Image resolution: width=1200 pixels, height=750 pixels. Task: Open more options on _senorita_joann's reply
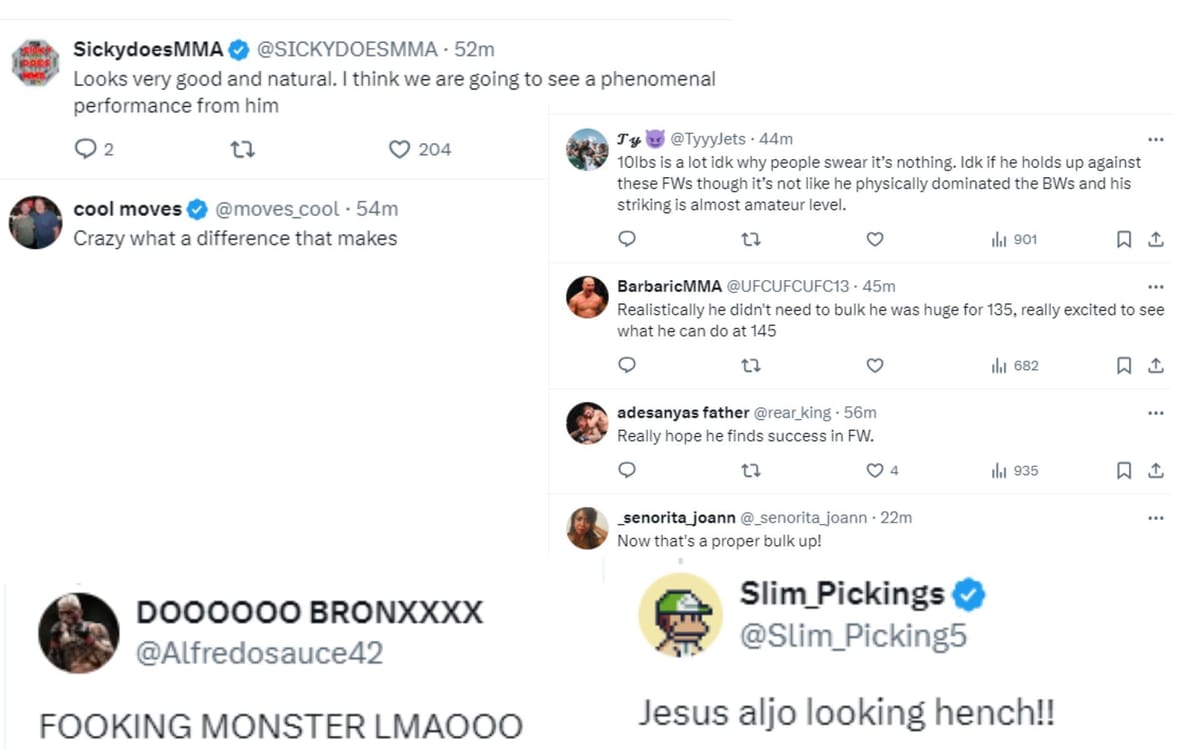pyautogui.click(x=1156, y=518)
